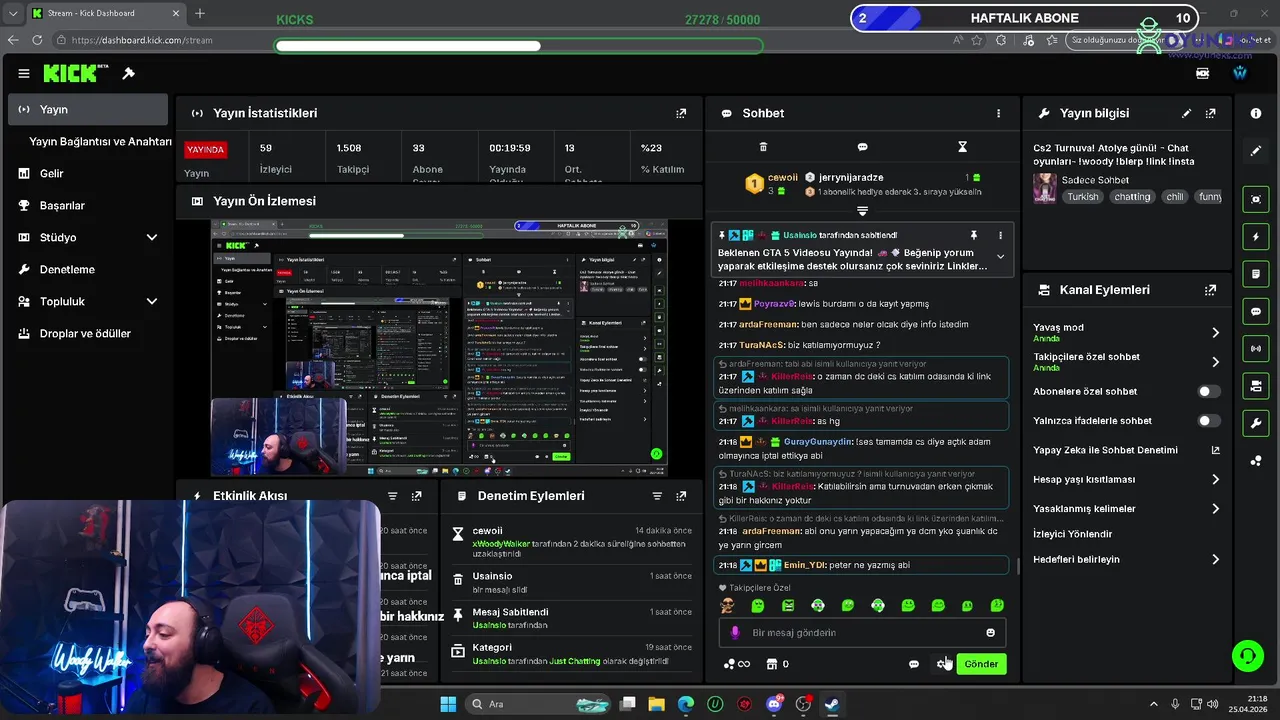Click the hourglass icon in chat toolbar
This screenshot has height=720, width=1280.
(x=962, y=147)
